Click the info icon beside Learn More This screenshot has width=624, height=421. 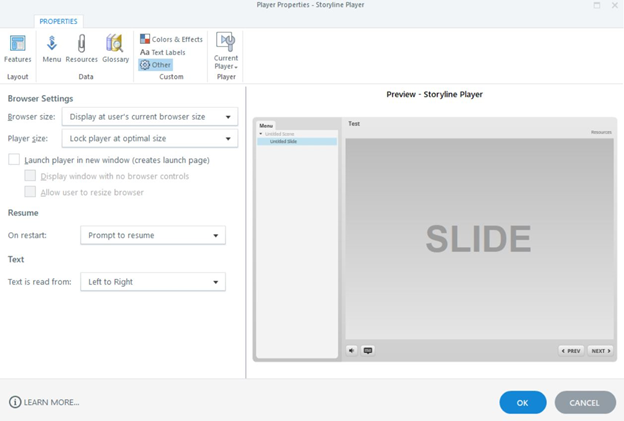pyautogui.click(x=15, y=402)
